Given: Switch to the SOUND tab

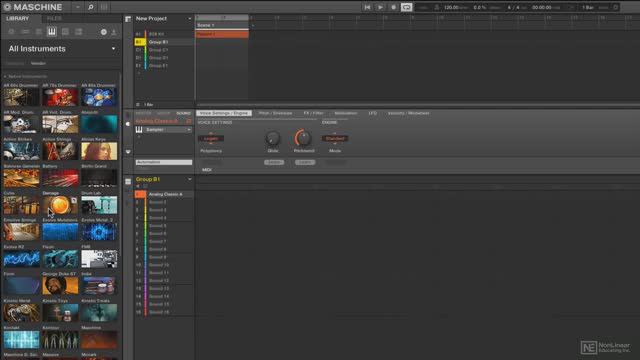Looking at the screenshot, I should (x=184, y=113).
